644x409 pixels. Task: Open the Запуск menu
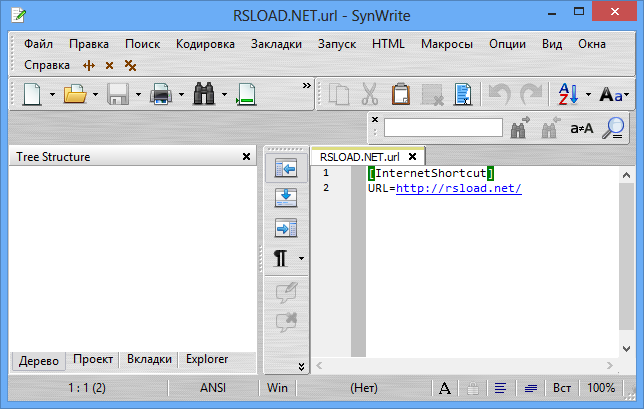(337, 44)
